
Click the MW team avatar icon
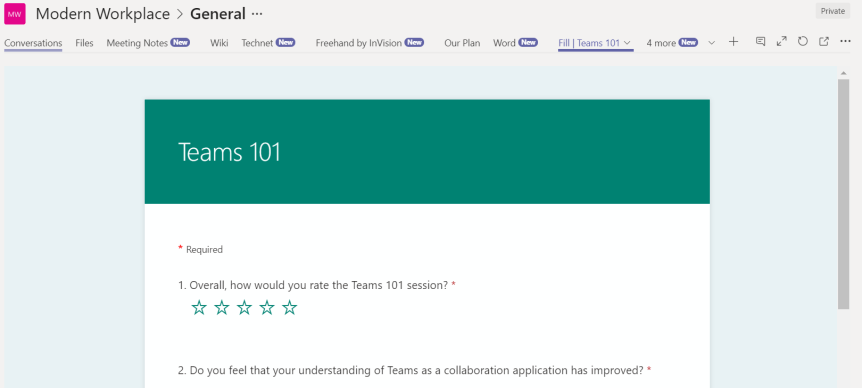[x=15, y=14]
